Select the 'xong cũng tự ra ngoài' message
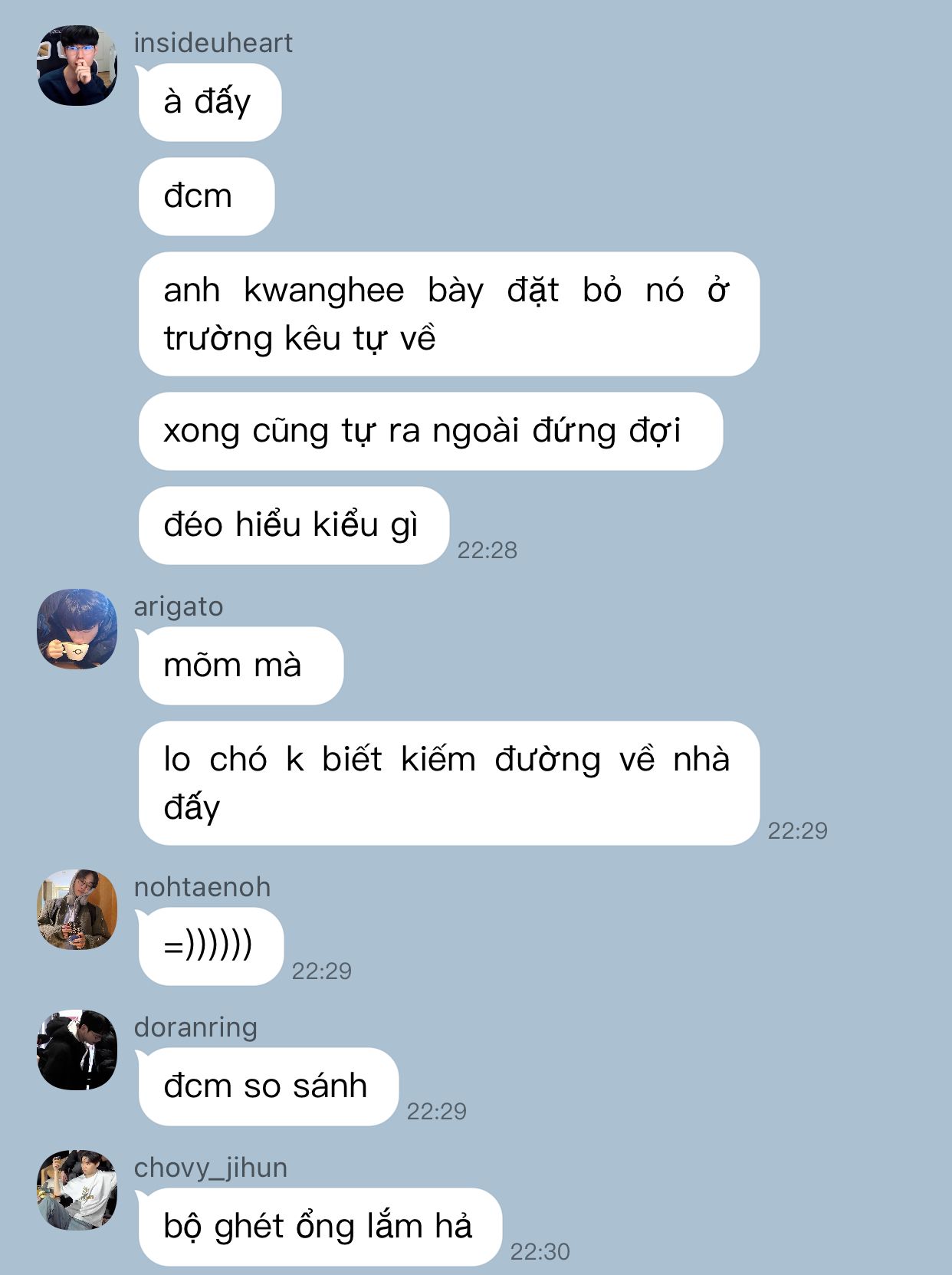The height and width of the screenshot is (1275, 952). coord(431,431)
